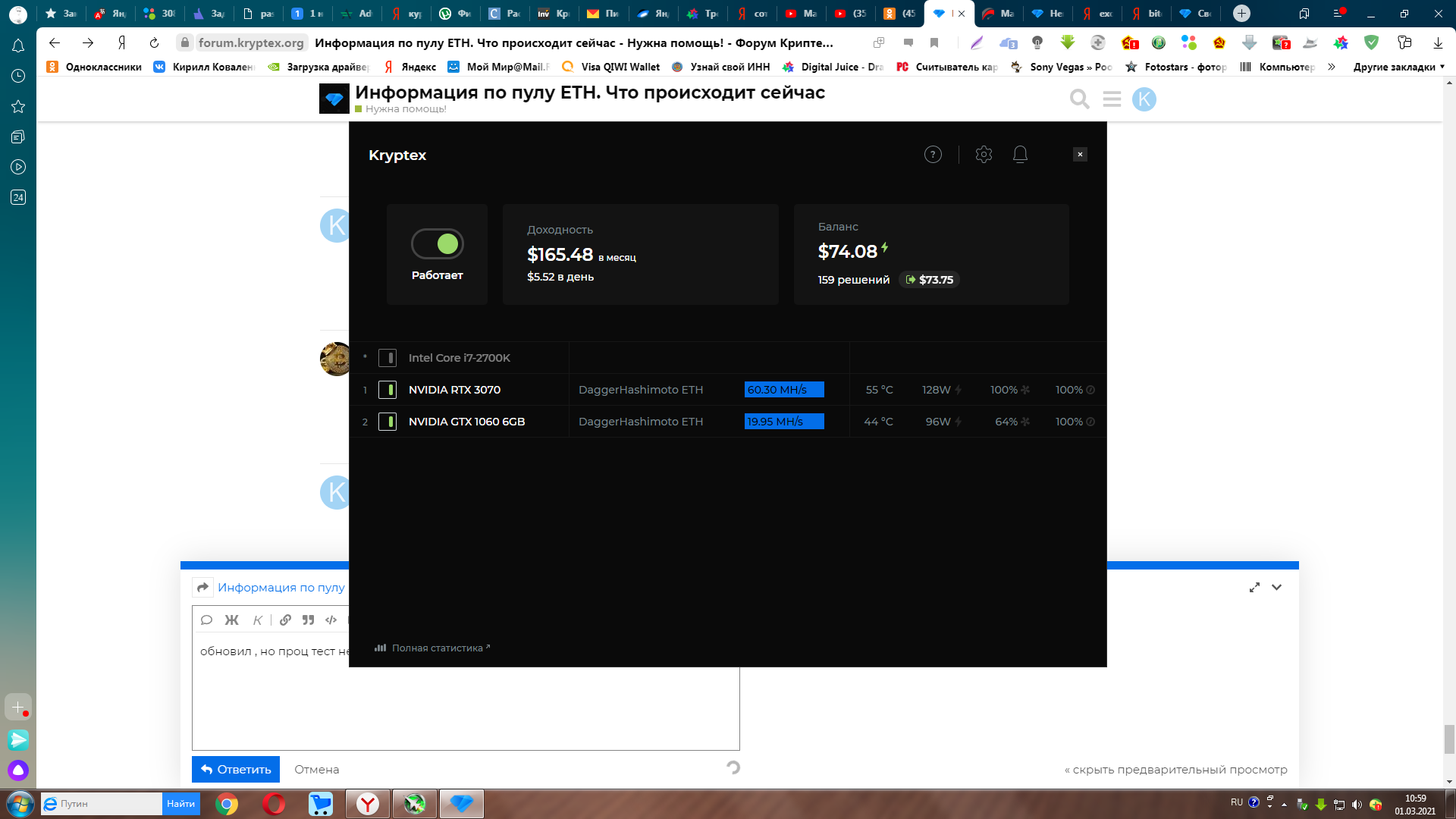
Task: Open Kryptex notifications bell icon
Action: pos(1020,155)
